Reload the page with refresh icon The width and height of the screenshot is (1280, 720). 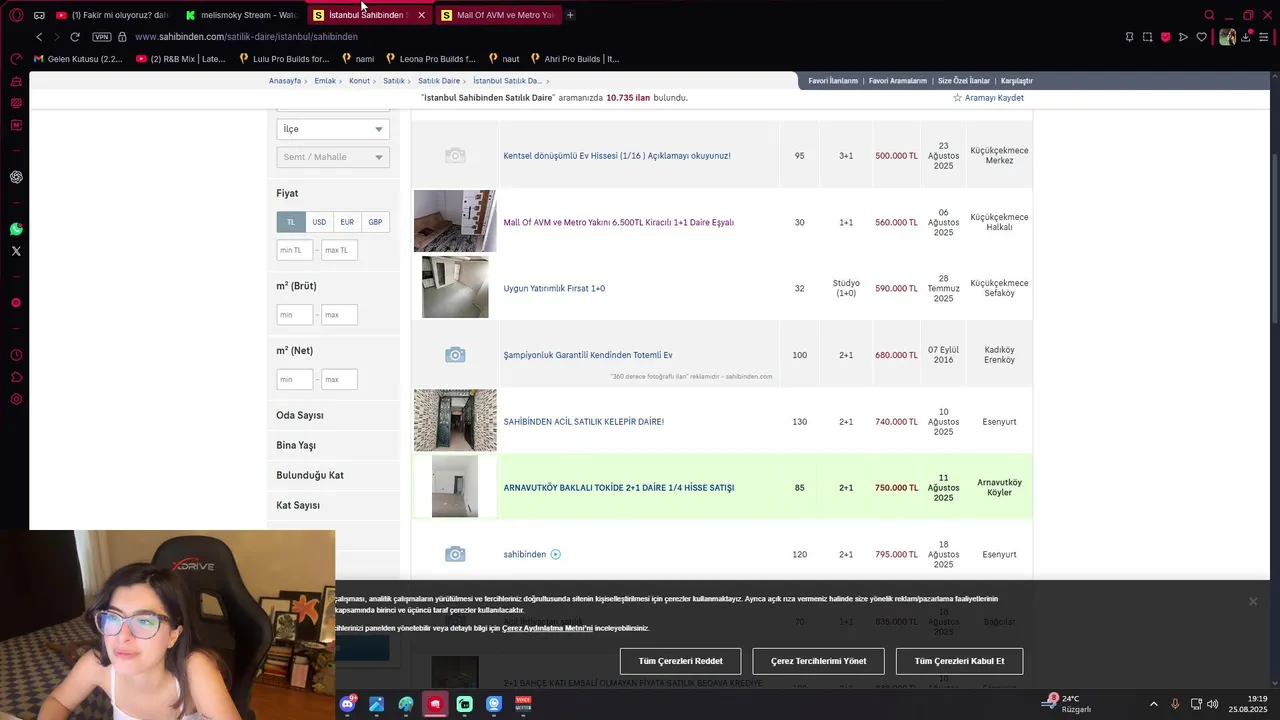click(75, 37)
